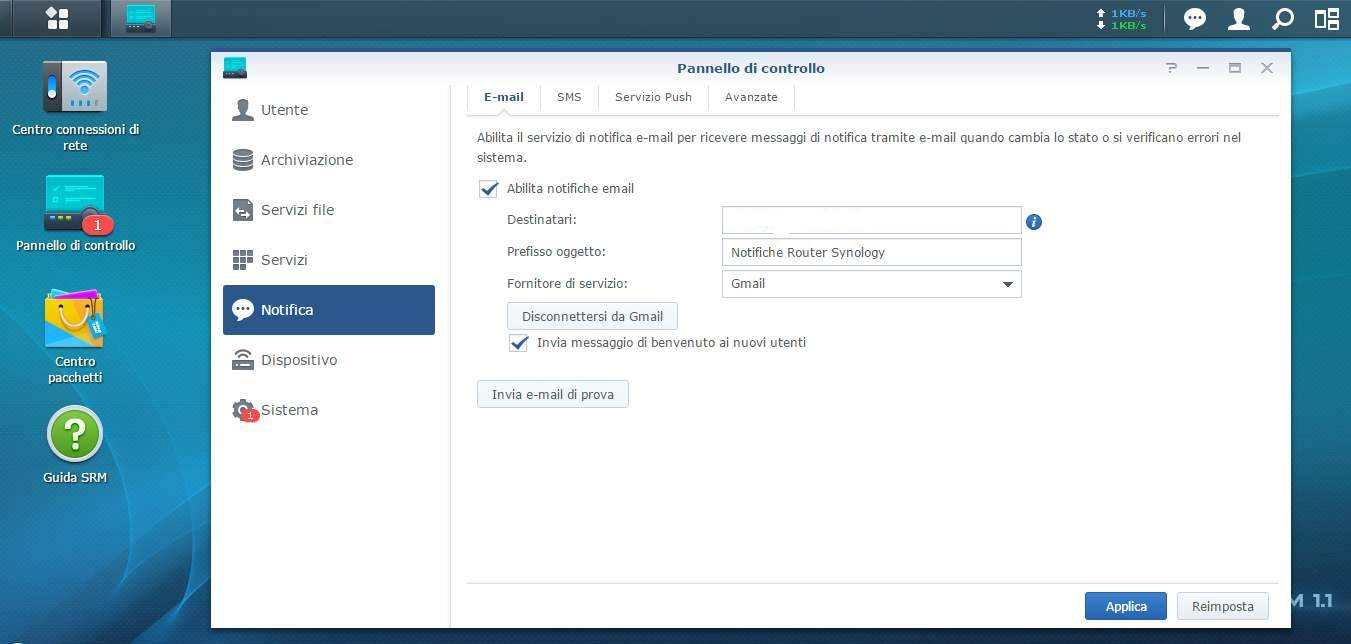Open Centro pacchetti desktop icon

tap(75, 337)
